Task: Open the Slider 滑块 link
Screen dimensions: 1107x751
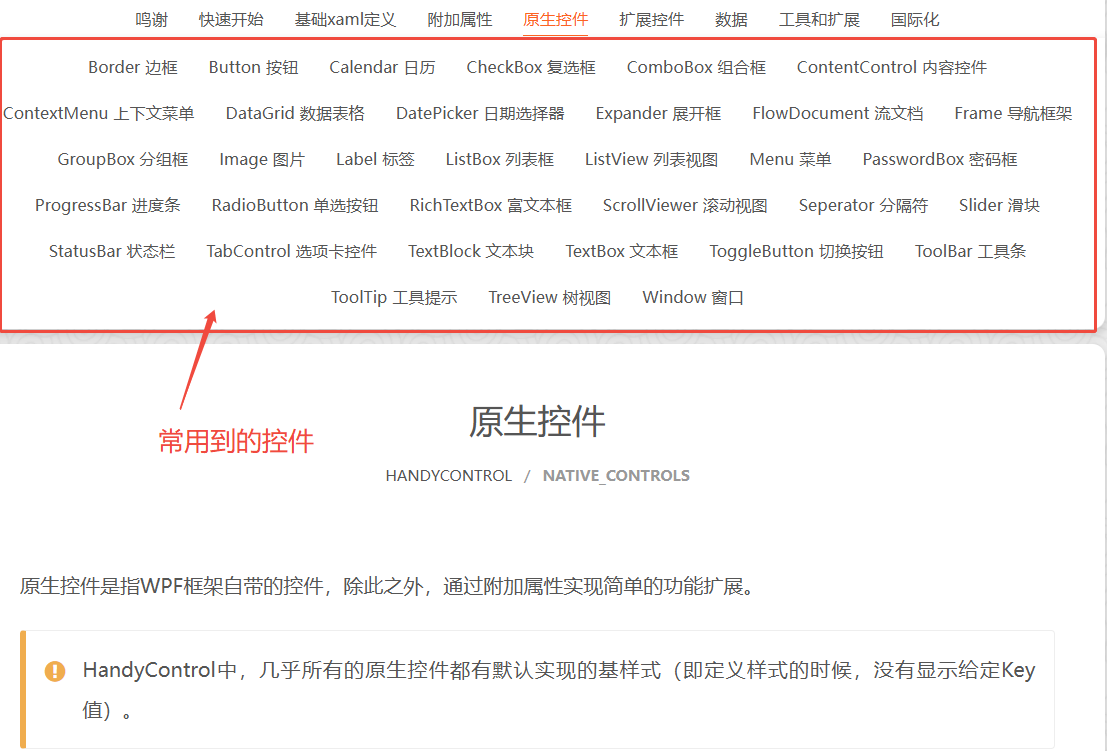Action: pos(999,205)
